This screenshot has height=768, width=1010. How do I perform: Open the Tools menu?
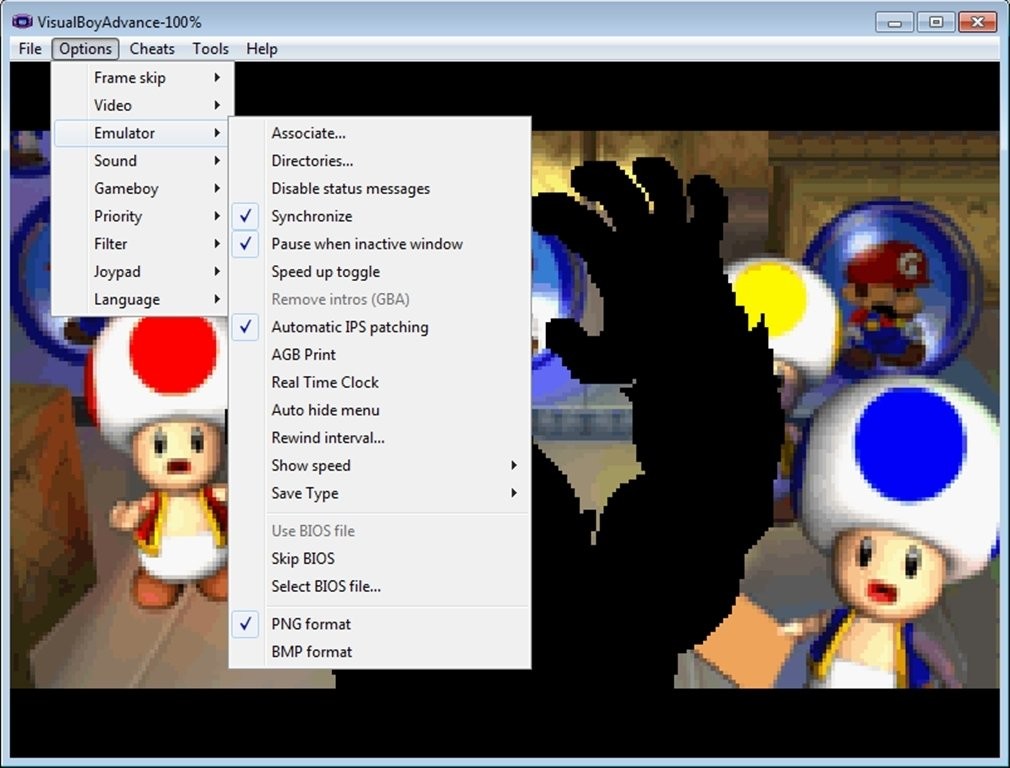(211, 49)
